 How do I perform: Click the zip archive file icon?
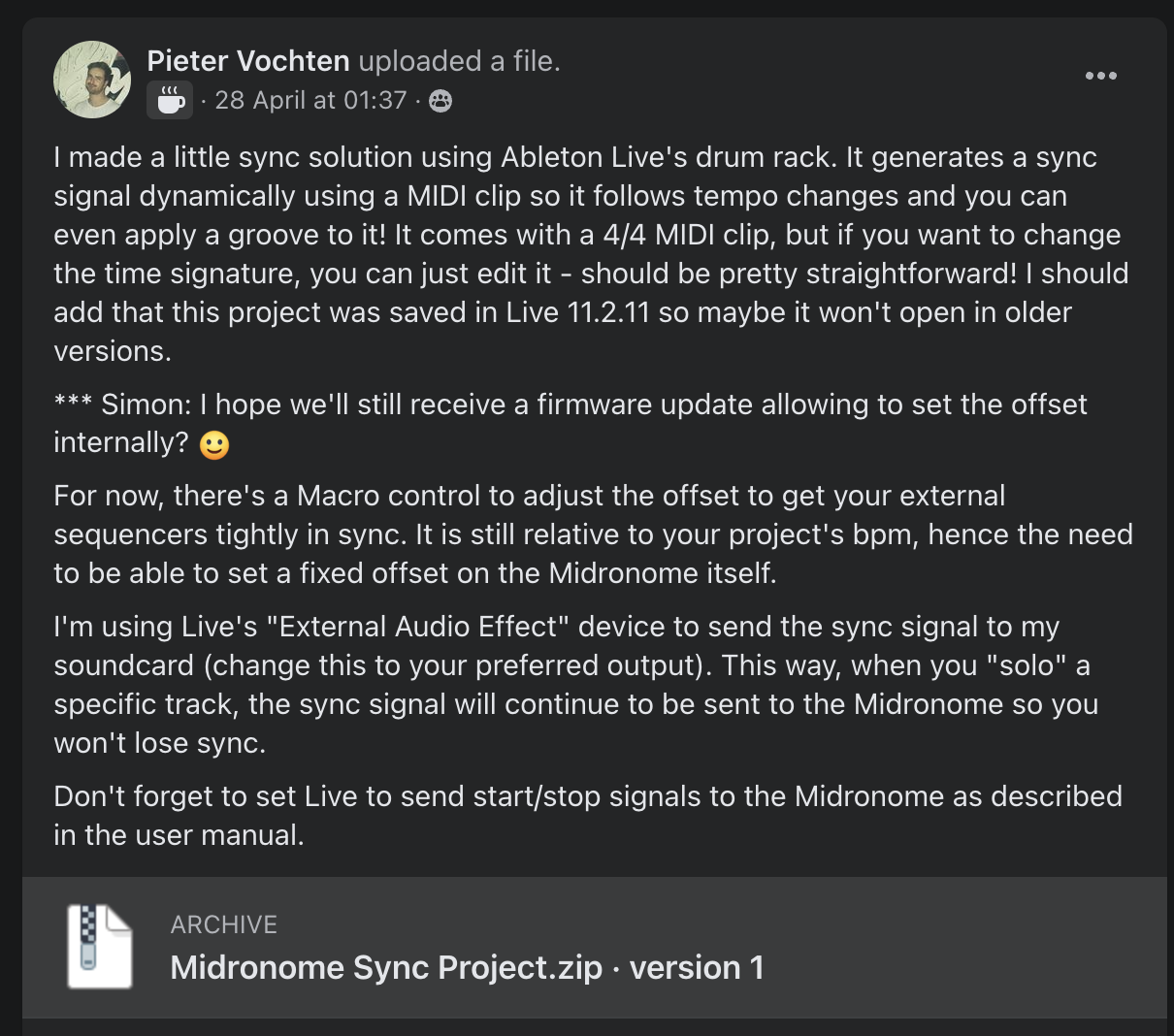click(x=98, y=947)
